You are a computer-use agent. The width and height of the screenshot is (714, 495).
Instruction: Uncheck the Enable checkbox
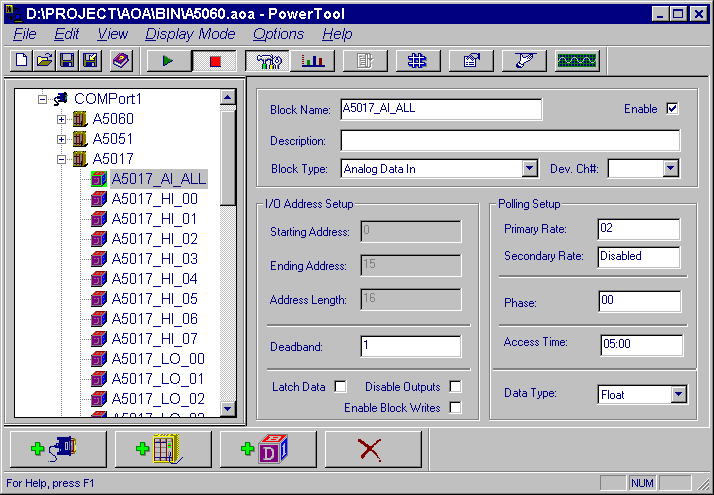tap(672, 109)
